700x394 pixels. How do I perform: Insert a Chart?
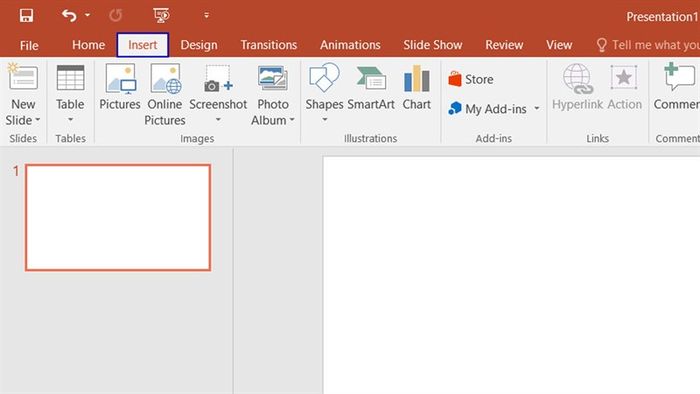[417, 87]
